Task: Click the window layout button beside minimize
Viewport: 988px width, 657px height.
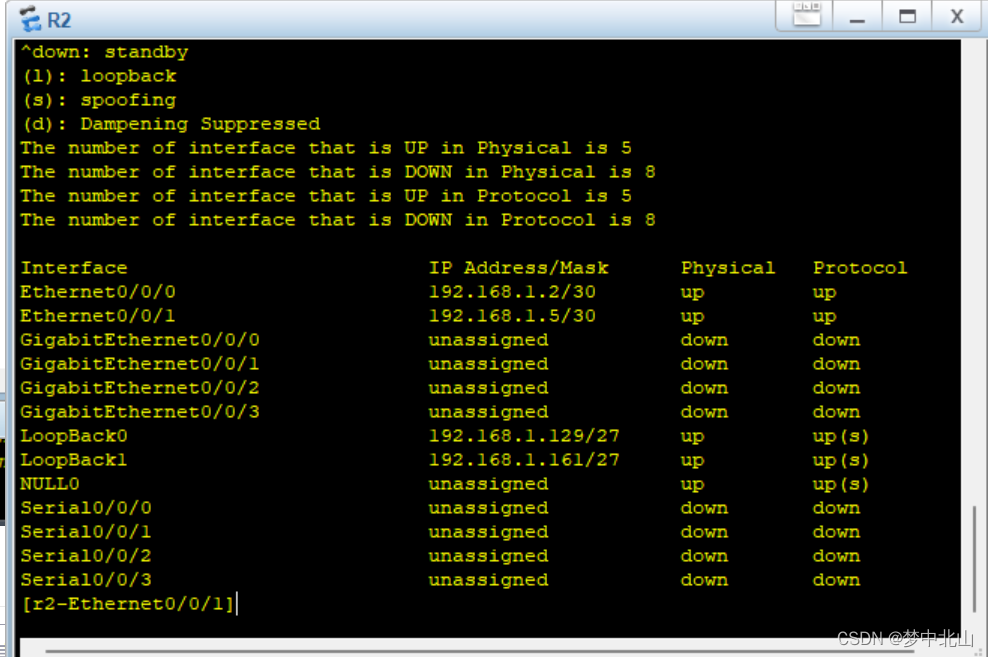Action: [807, 15]
